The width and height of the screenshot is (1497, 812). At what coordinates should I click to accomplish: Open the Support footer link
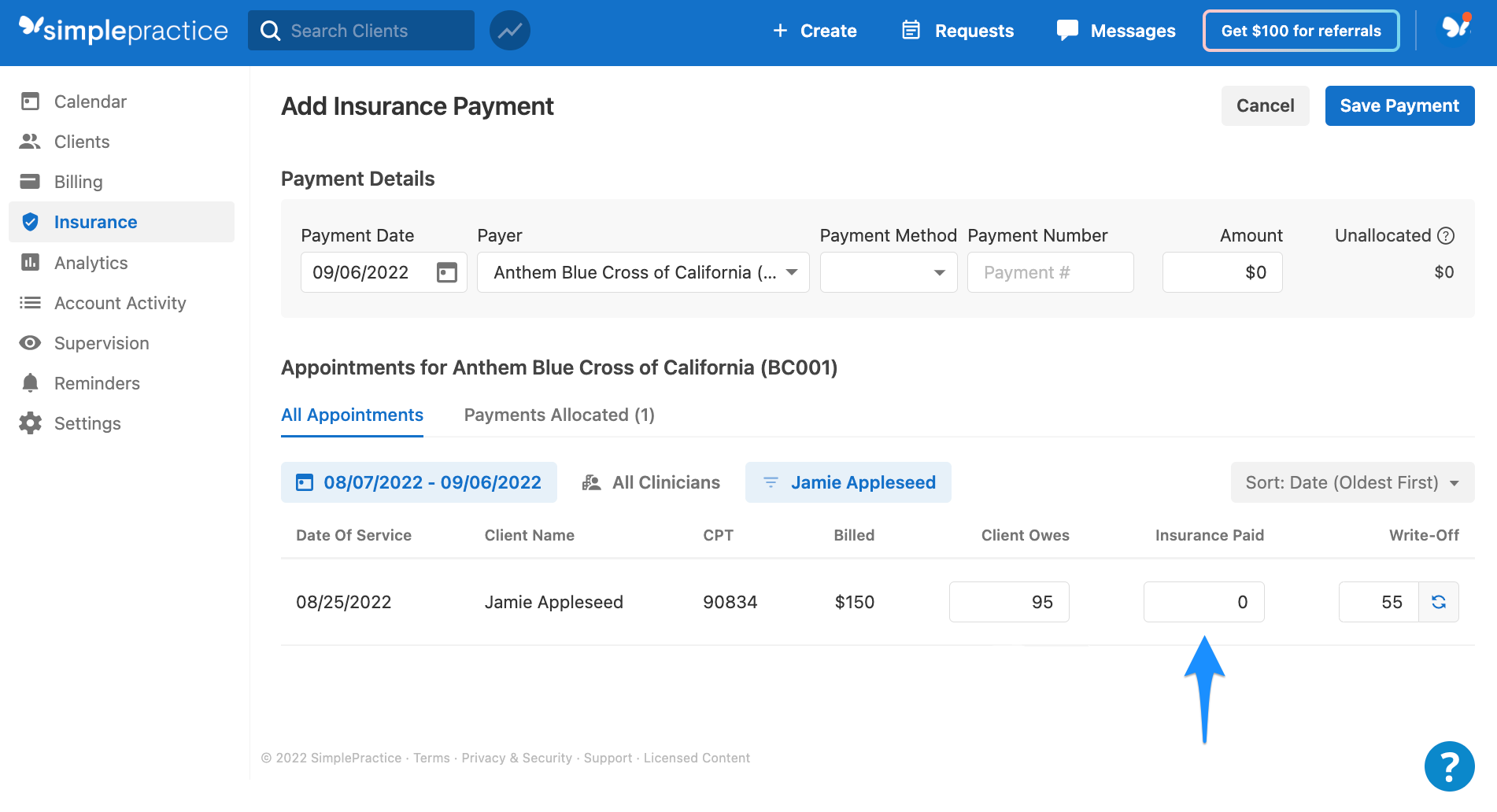pyautogui.click(x=608, y=758)
